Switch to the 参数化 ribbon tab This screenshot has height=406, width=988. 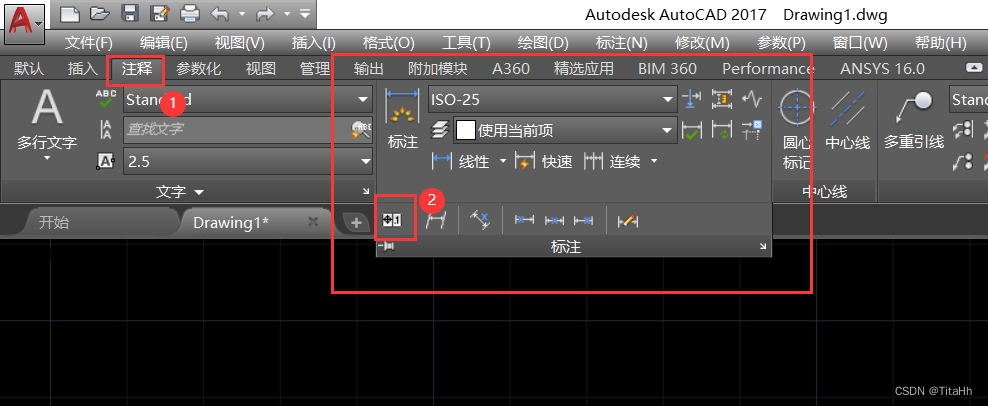click(x=198, y=69)
